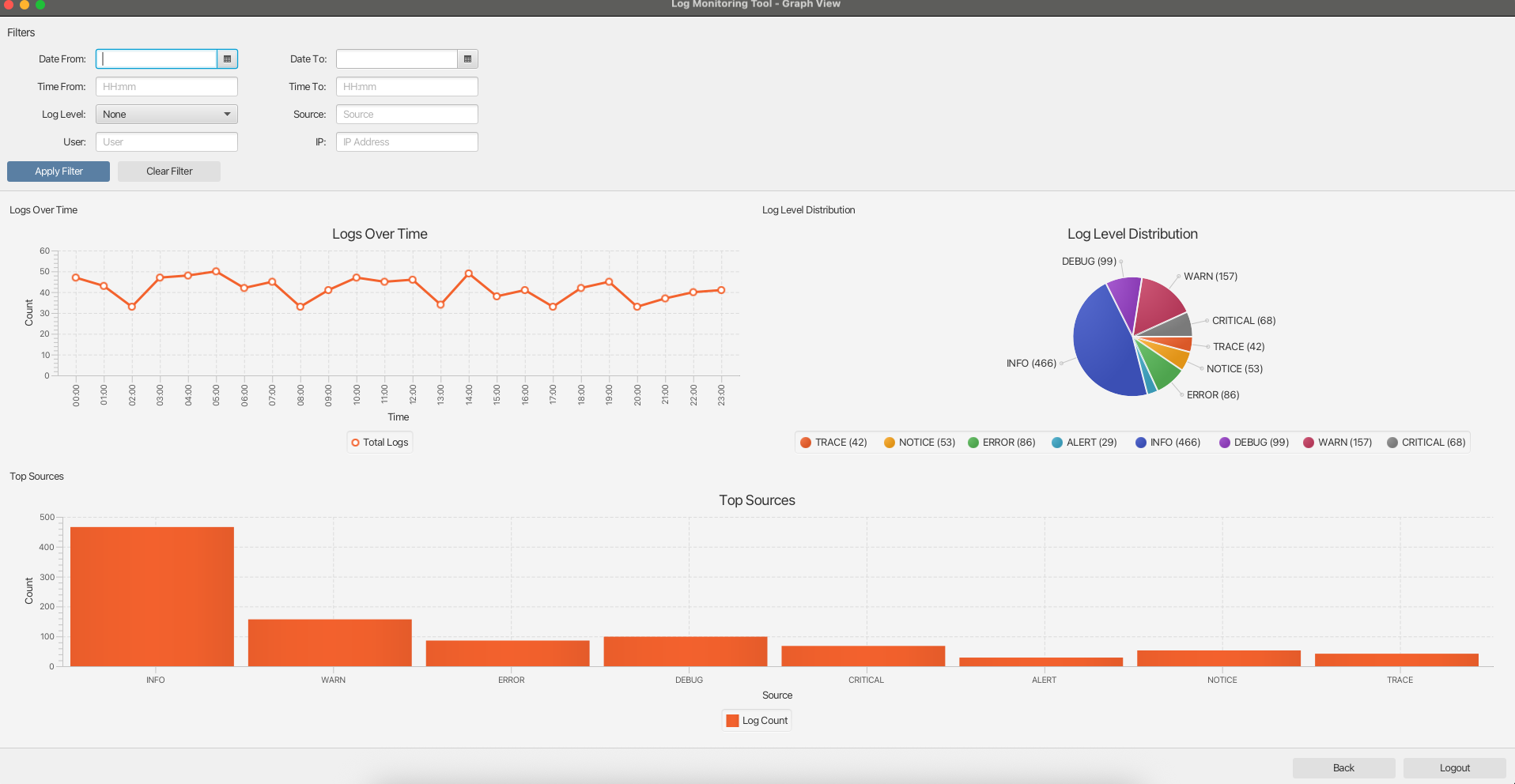
Task: Click the CRITICAL legend entry
Action: point(1425,443)
